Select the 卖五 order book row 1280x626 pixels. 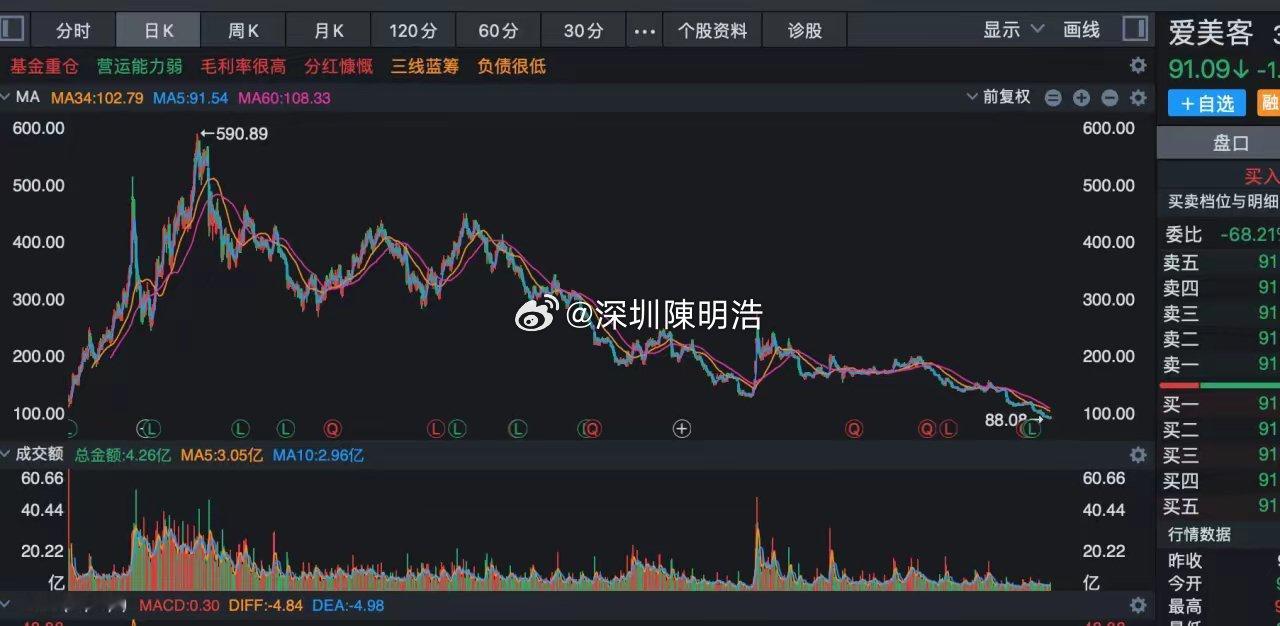1219,263
